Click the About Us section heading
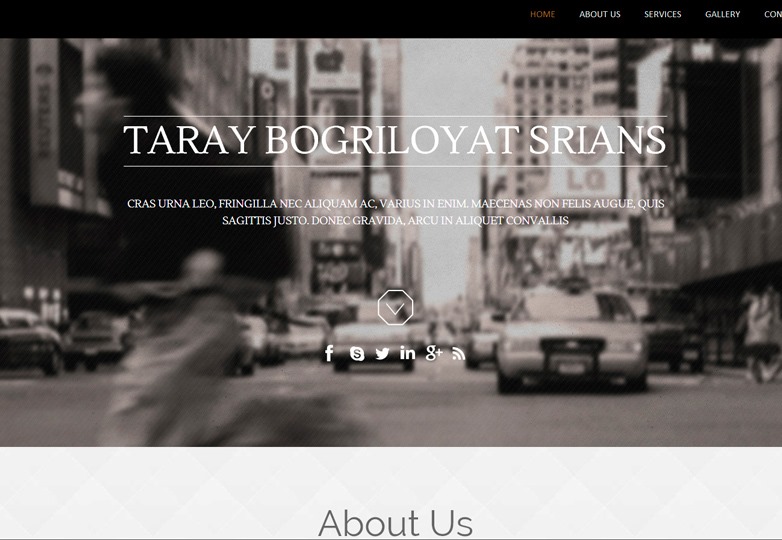This screenshot has height=540, width=782. [x=395, y=523]
